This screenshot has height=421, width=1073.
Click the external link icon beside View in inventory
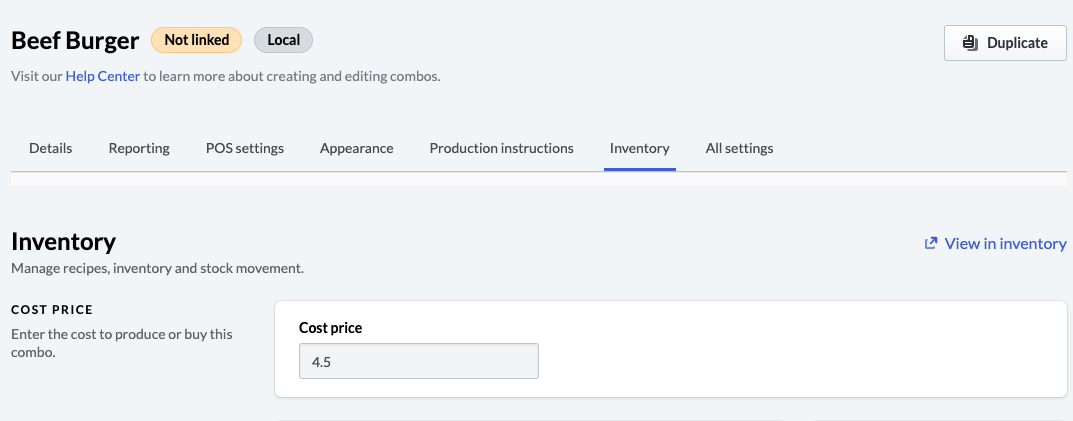pyautogui.click(x=931, y=243)
